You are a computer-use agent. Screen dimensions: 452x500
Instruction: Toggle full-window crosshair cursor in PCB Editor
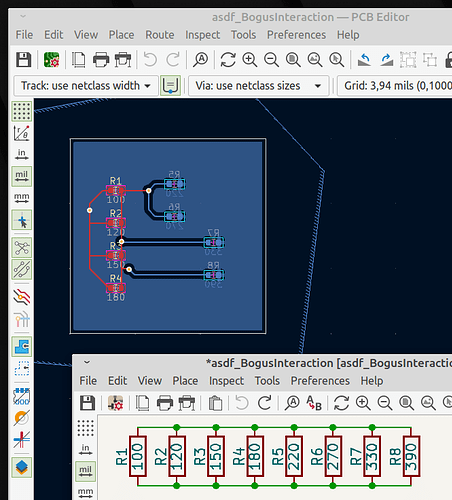click(22, 220)
